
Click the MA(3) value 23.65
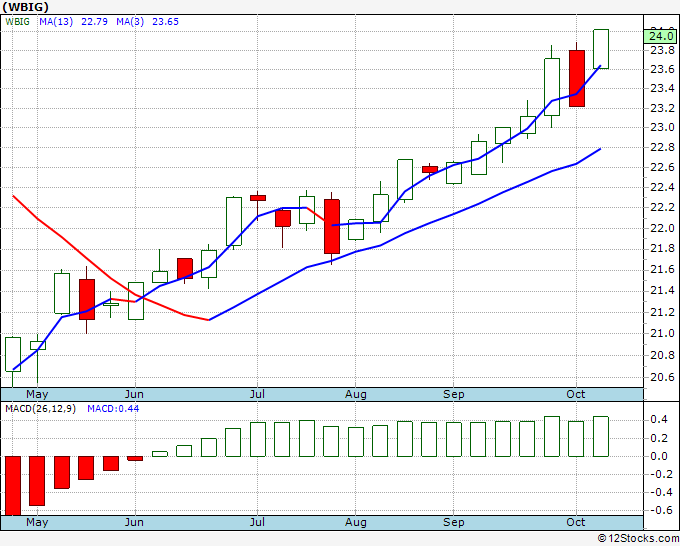tap(165, 22)
